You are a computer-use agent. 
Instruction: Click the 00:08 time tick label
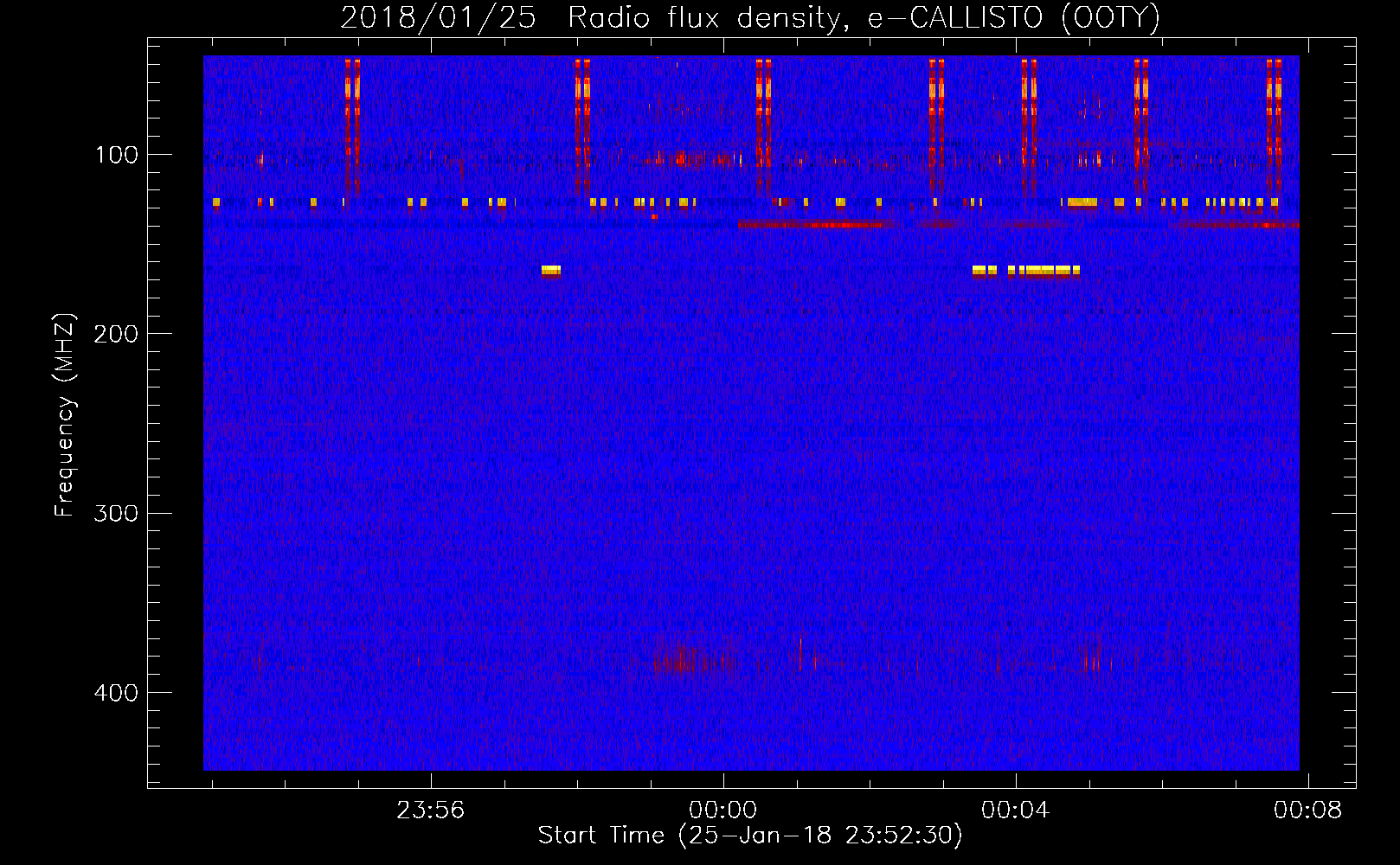[x=1308, y=811]
